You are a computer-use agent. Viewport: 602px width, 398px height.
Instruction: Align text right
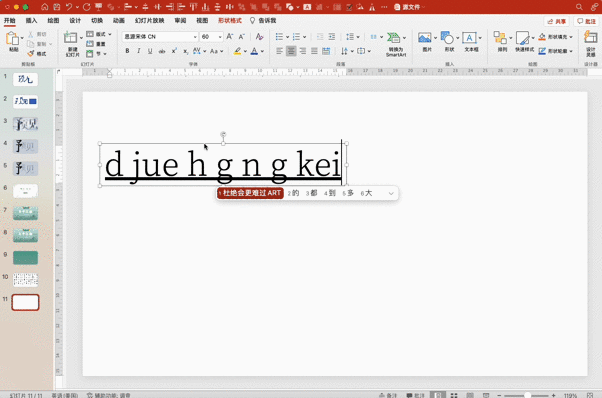[303, 51]
